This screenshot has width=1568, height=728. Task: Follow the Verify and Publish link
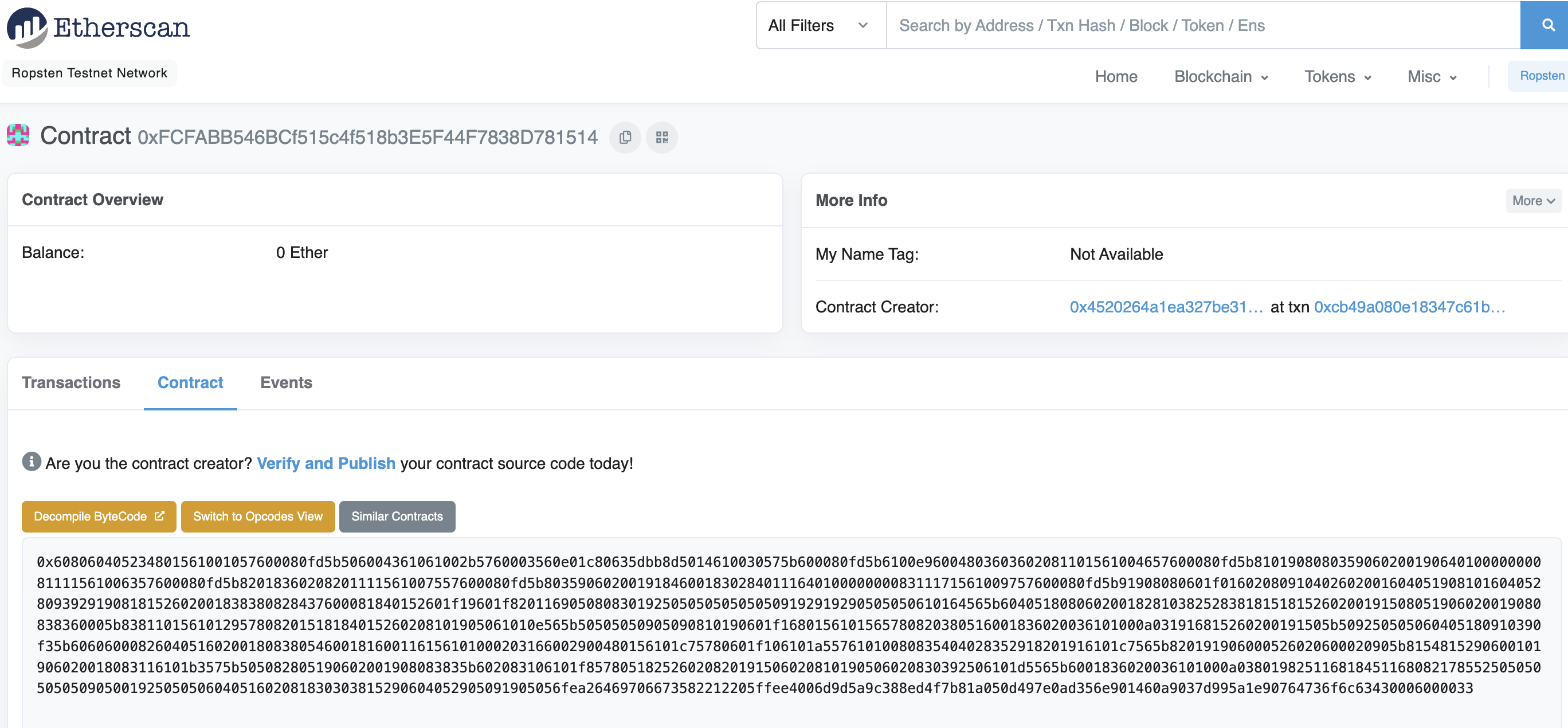coord(326,463)
